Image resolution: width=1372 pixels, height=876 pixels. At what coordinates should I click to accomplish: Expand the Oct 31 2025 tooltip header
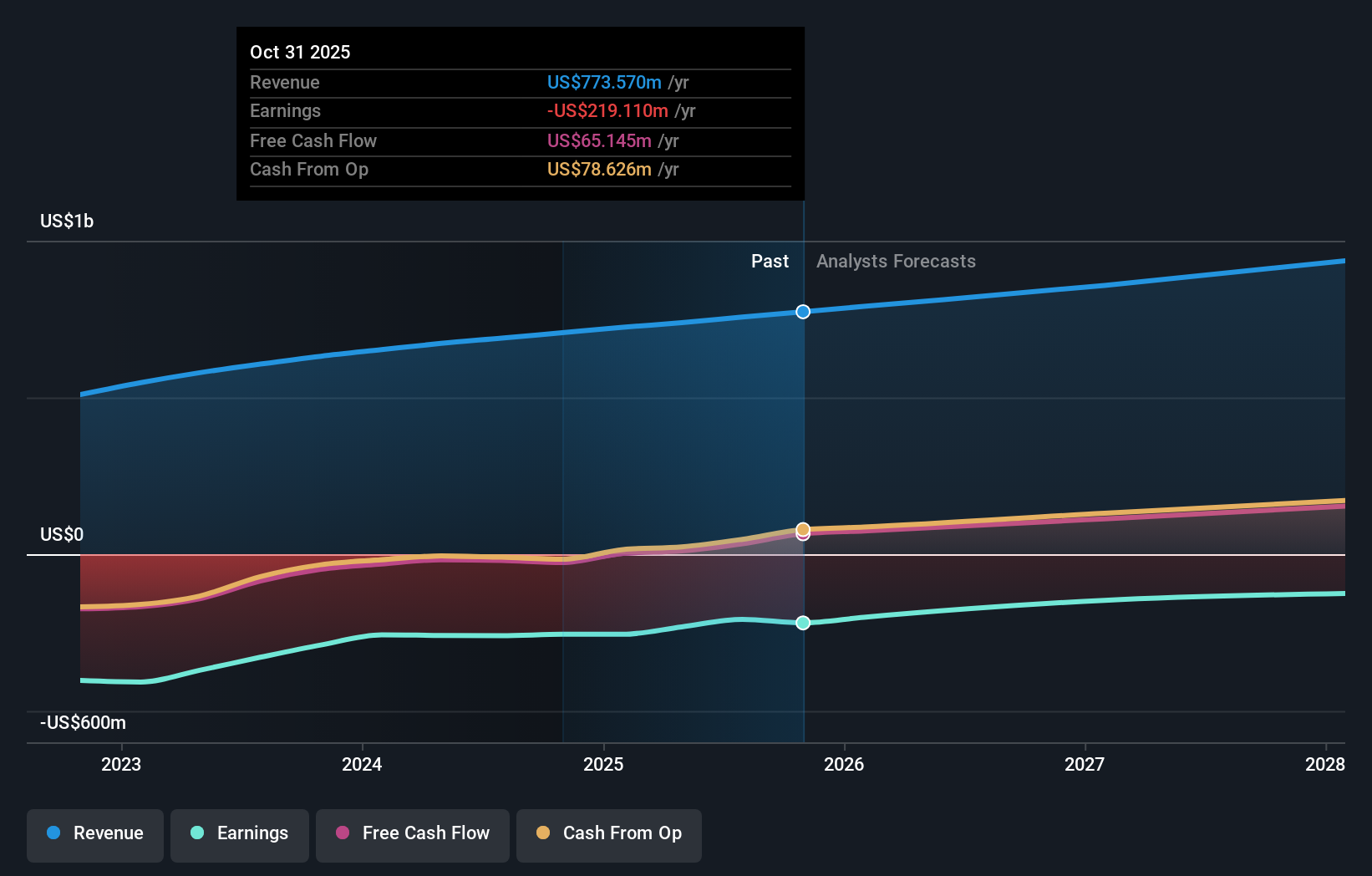point(300,52)
